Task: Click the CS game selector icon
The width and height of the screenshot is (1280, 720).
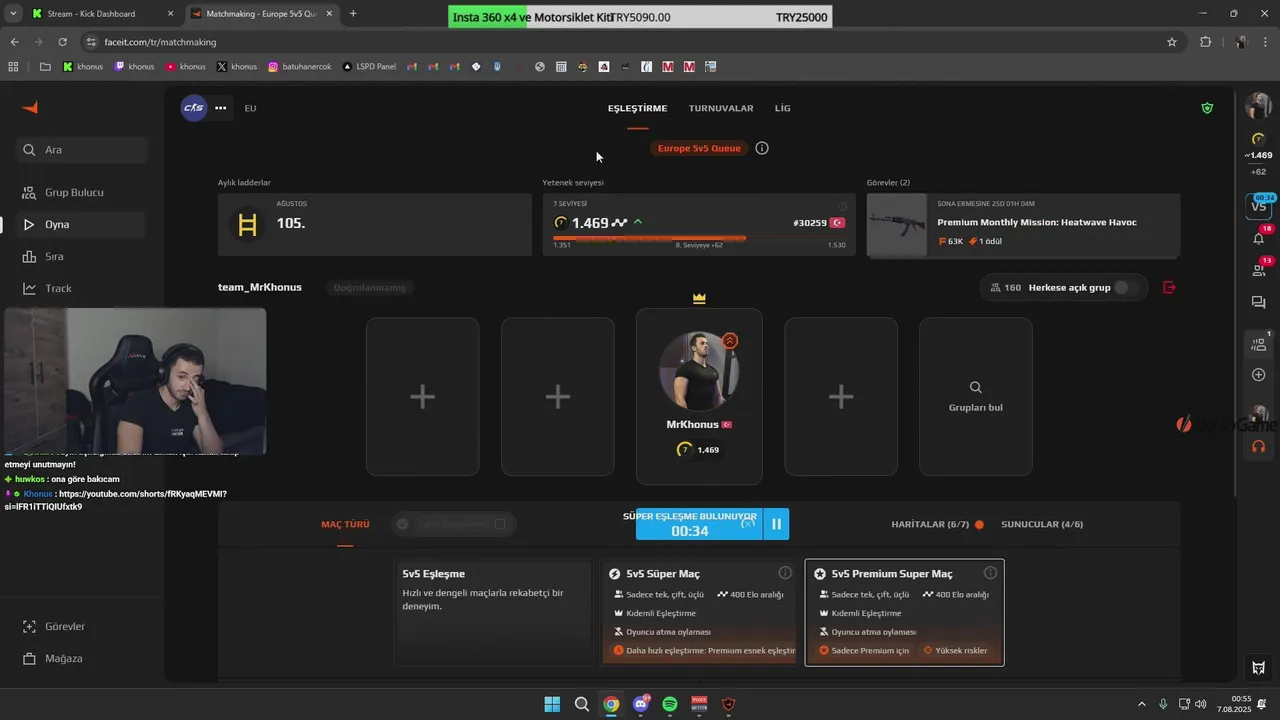Action: coord(193,108)
